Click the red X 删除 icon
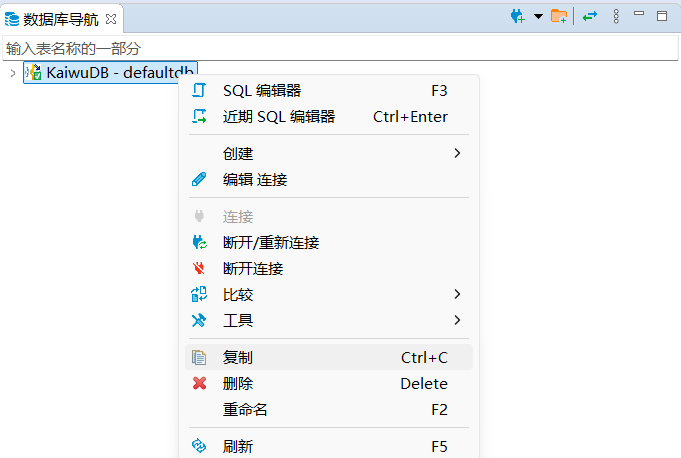Screen dimensions: 681x458 (199, 384)
